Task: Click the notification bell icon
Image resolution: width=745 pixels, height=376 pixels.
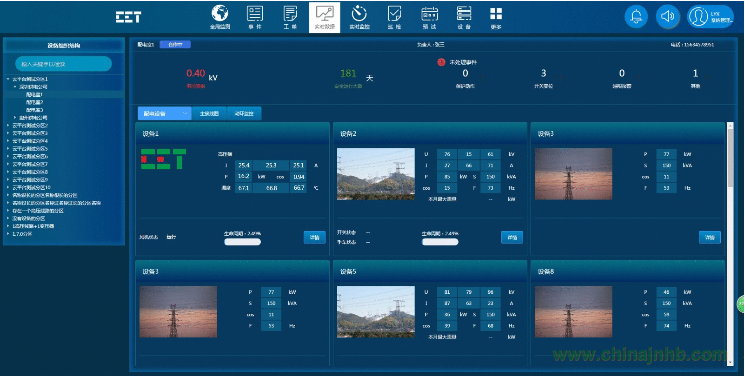Action: (636, 17)
